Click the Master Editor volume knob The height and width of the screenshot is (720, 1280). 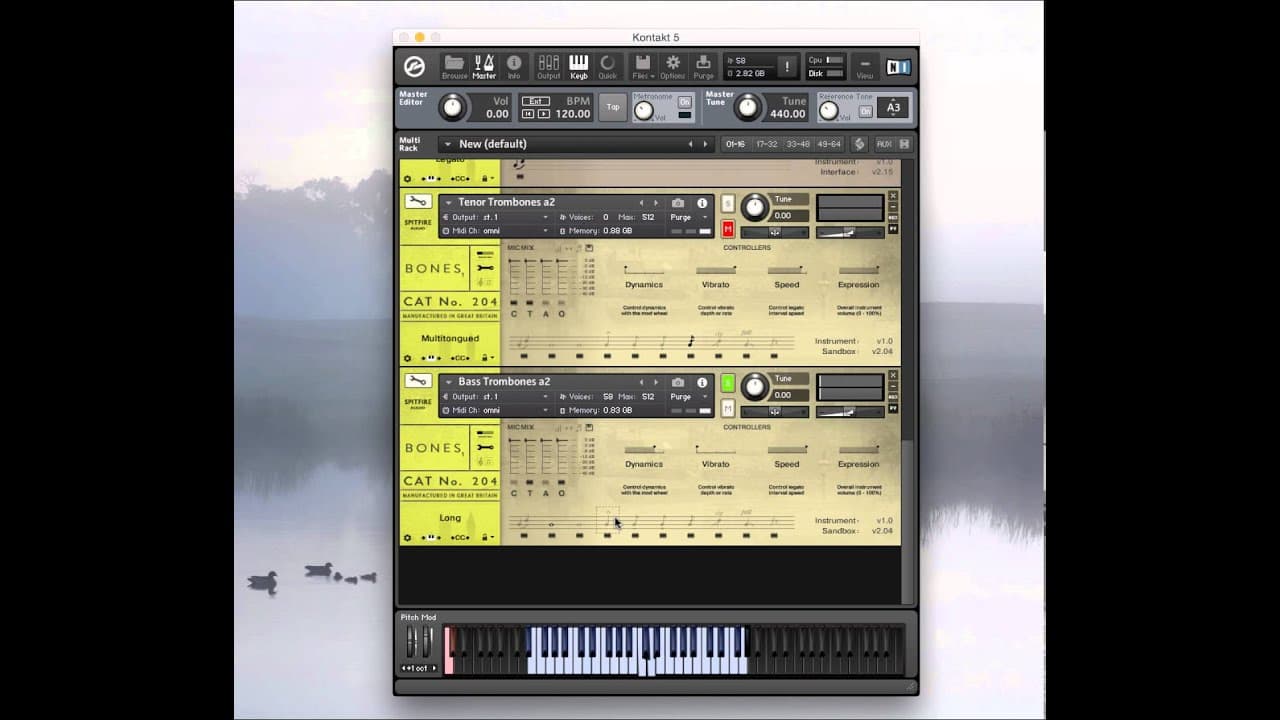pyautogui.click(x=454, y=107)
